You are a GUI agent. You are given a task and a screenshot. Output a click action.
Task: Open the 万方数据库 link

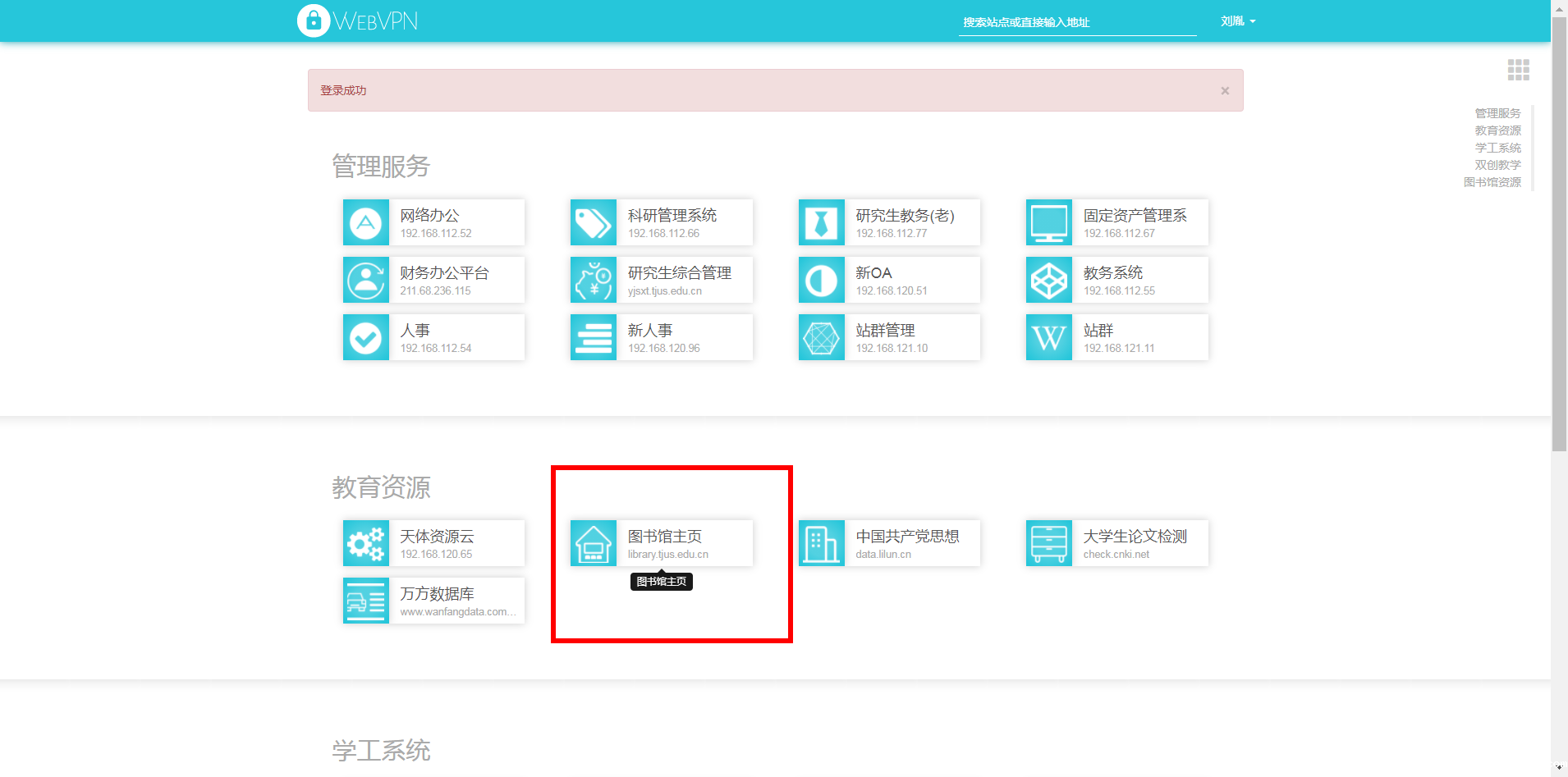pyautogui.click(x=456, y=601)
